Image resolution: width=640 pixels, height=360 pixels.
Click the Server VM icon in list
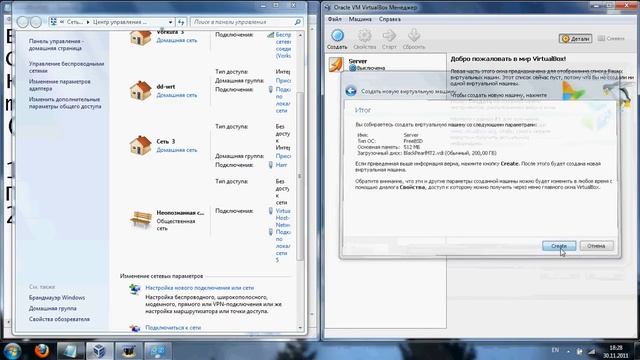tap(336, 64)
